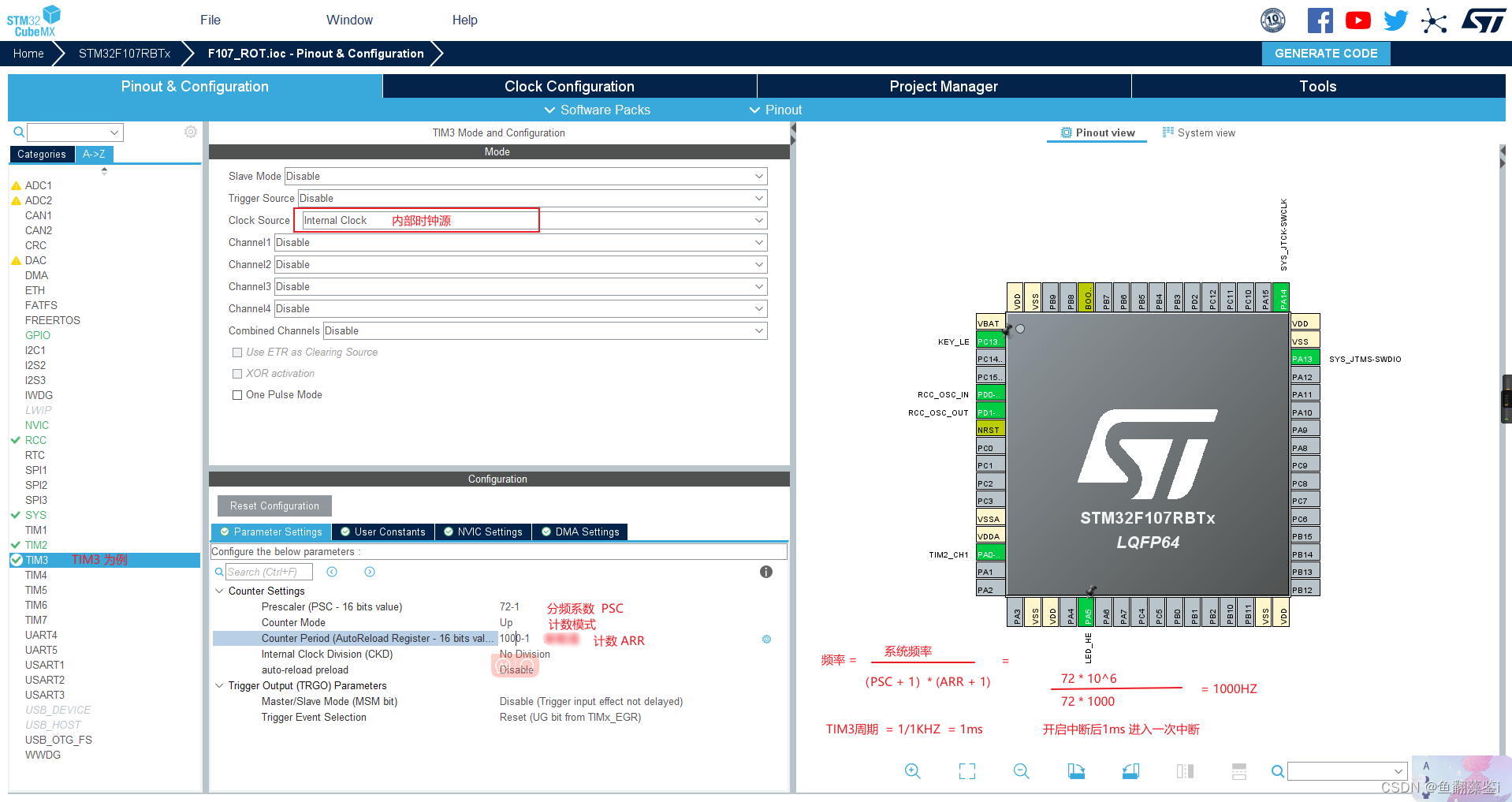Fit chip to pinout view

pyautogui.click(x=967, y=771)
